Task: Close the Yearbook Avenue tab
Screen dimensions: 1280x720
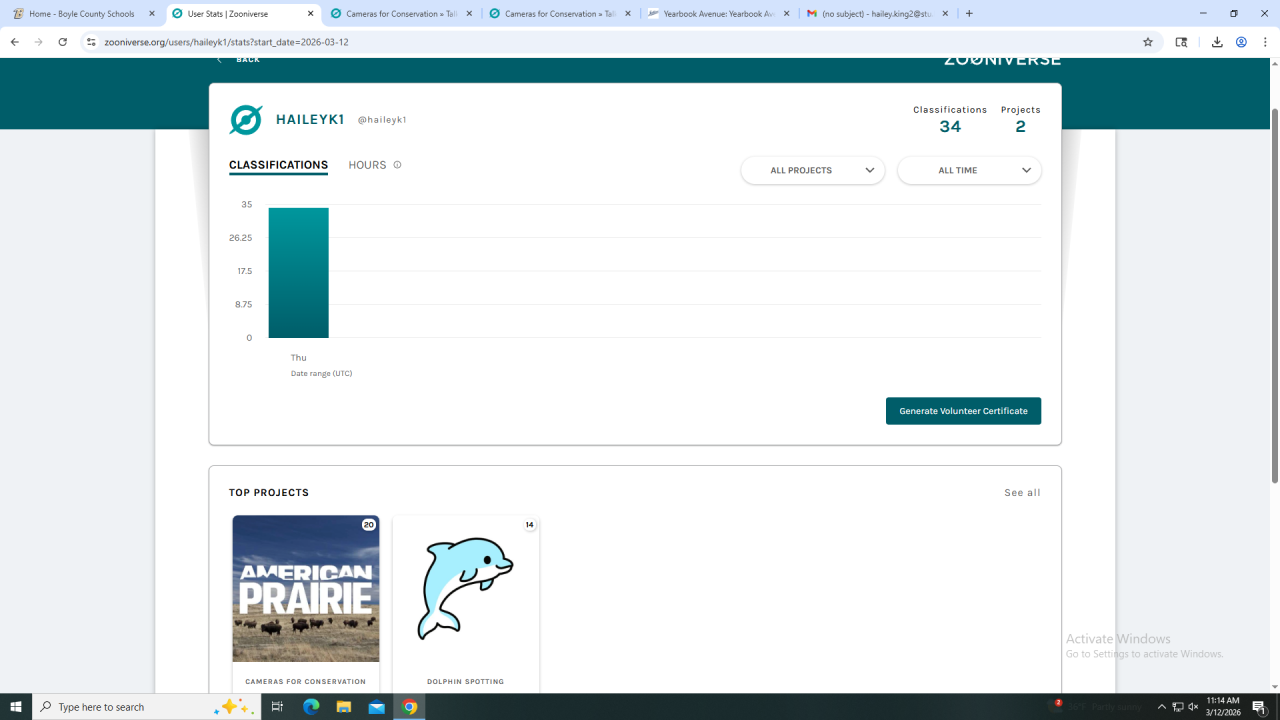Action: pos(787,14)
